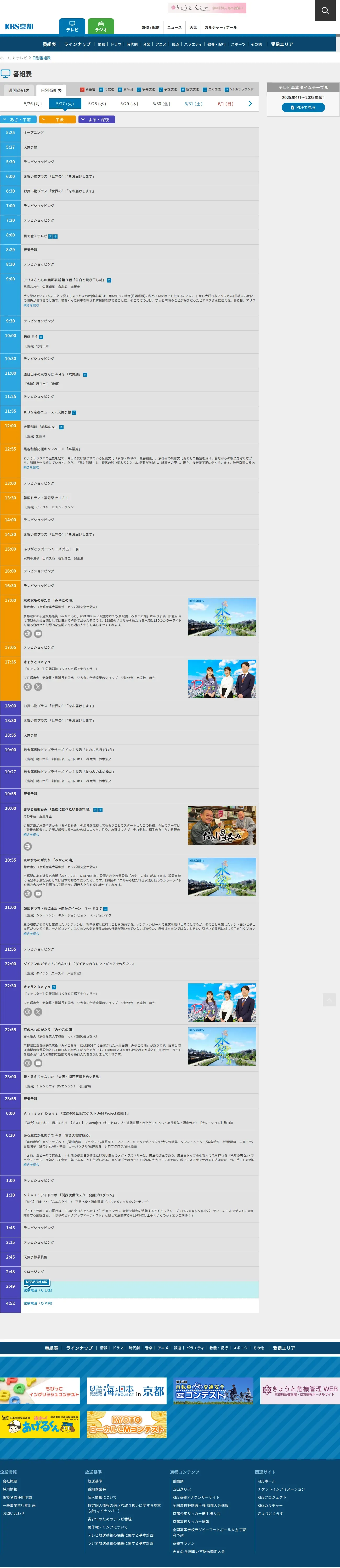Open website globe icon for 20:55 みやこの滝
Screen dimensions: 340x1568
(x=27, y=893)
